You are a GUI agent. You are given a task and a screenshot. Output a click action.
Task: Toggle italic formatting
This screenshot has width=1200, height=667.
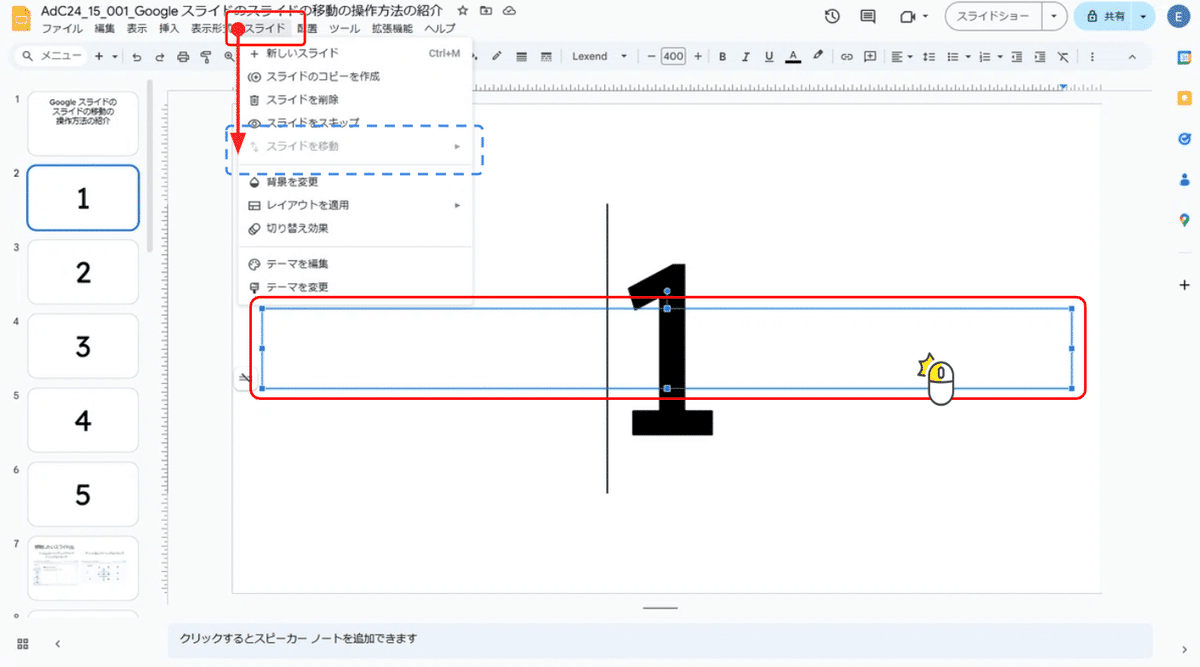[745, 56]
